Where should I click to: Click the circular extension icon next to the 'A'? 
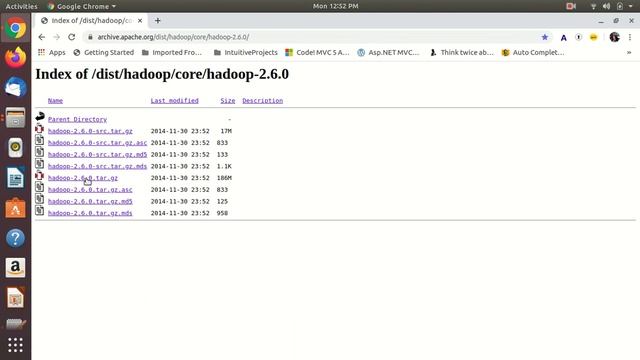pyautogui.click(x=578, y=37)
